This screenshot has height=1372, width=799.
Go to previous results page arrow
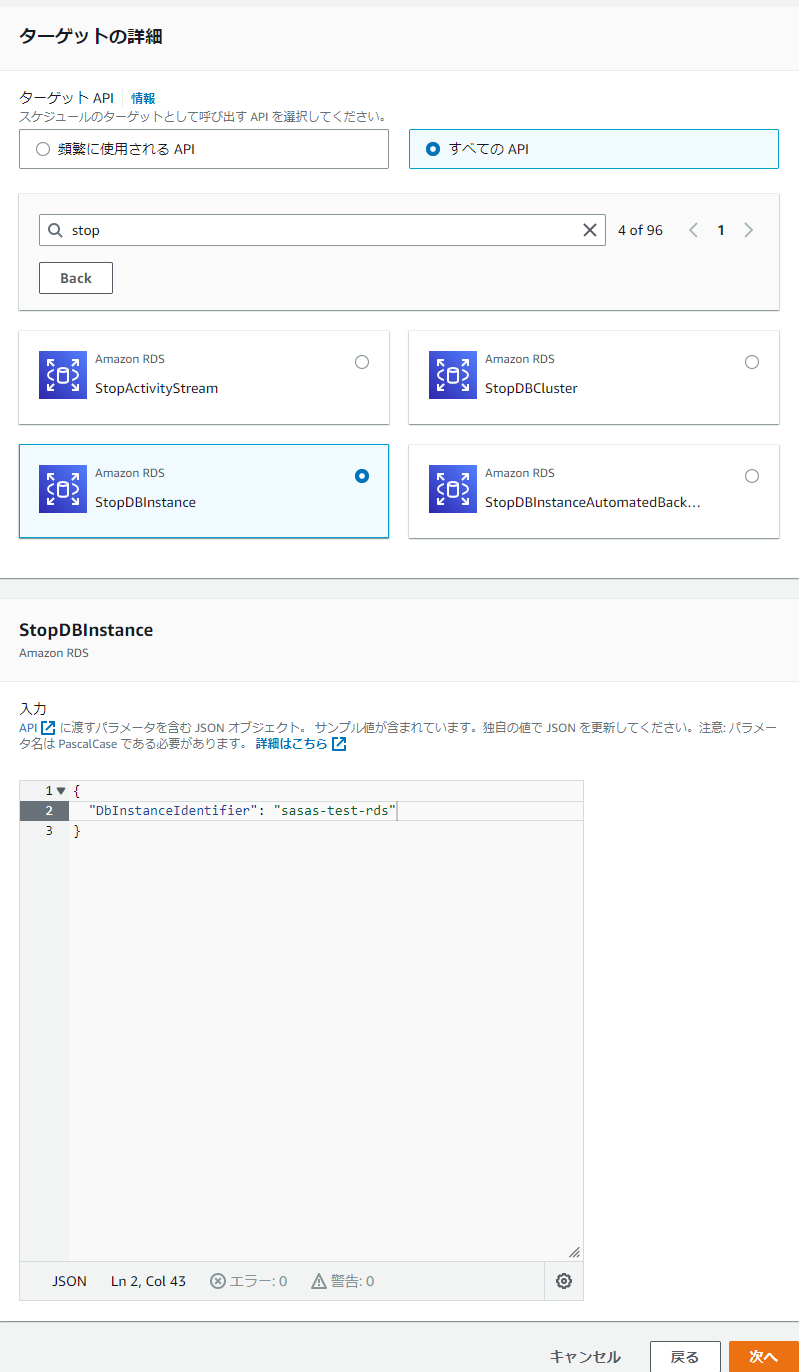pos(693,230)
